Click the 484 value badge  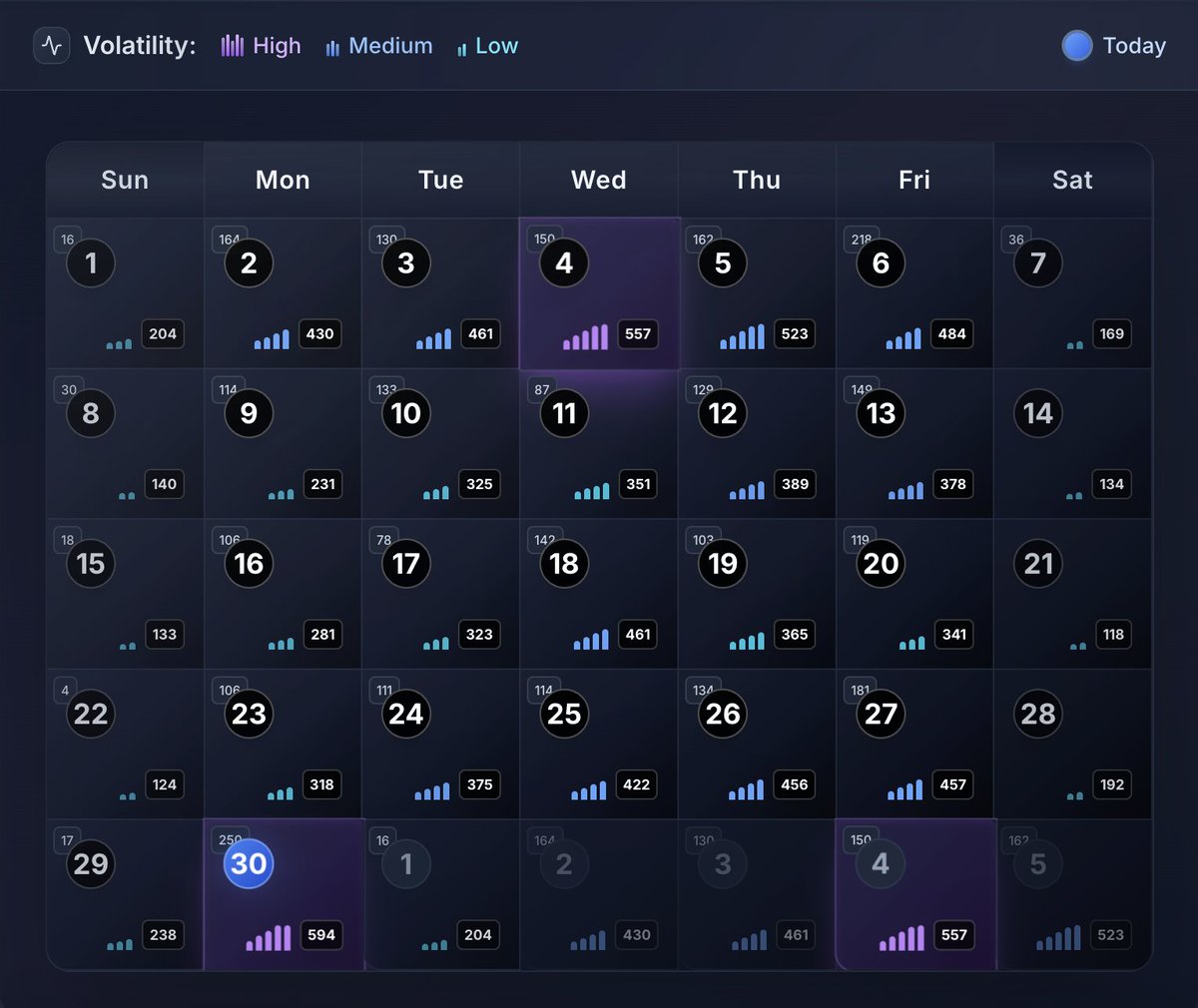(952, 333)
